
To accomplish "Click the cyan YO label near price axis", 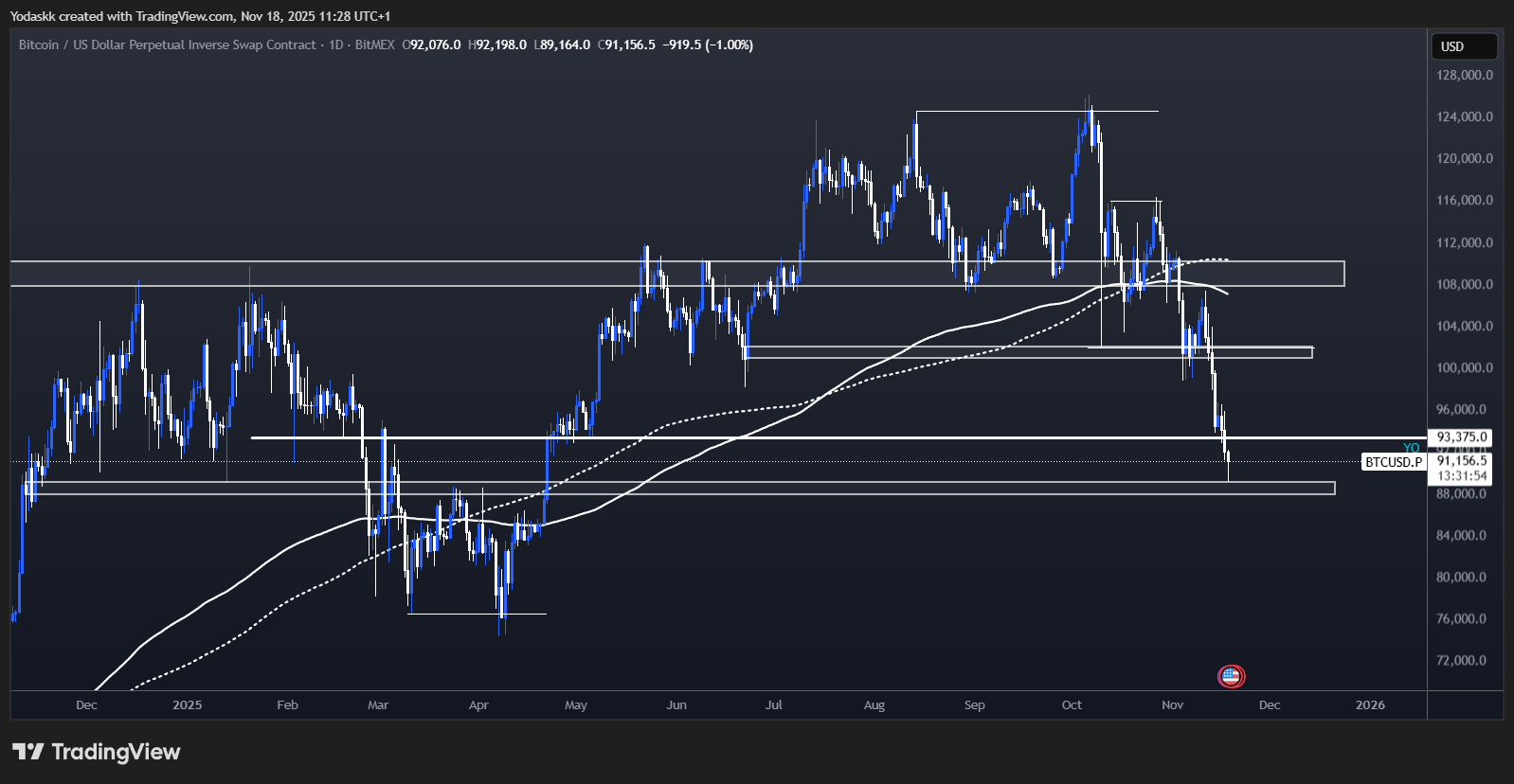I will 1411,448.
